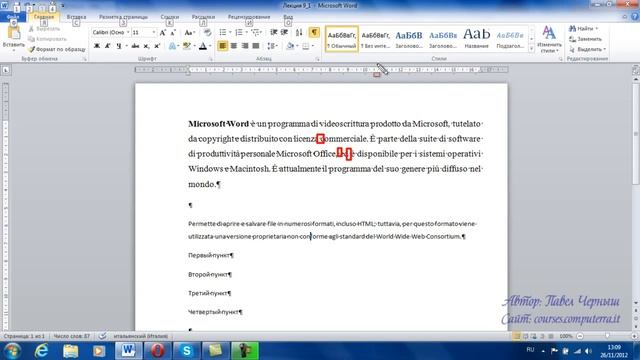The height and width of the screenshot is (360, 640).
Task: Click the spell-check status icon
Action: [x=102, y=336]
